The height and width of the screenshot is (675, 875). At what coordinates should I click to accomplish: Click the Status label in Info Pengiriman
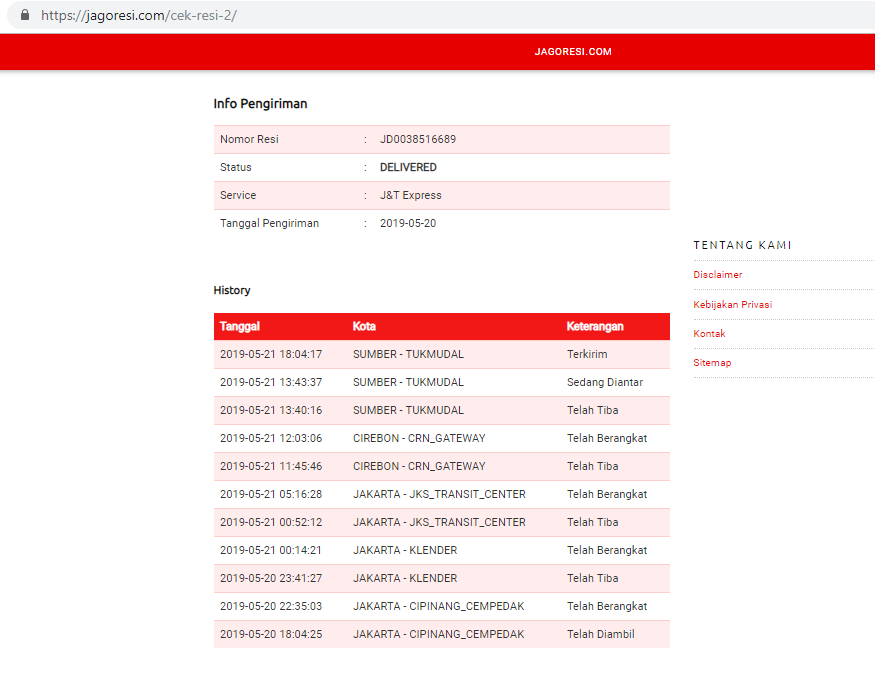pyautogui.click(x=235, y=167)
